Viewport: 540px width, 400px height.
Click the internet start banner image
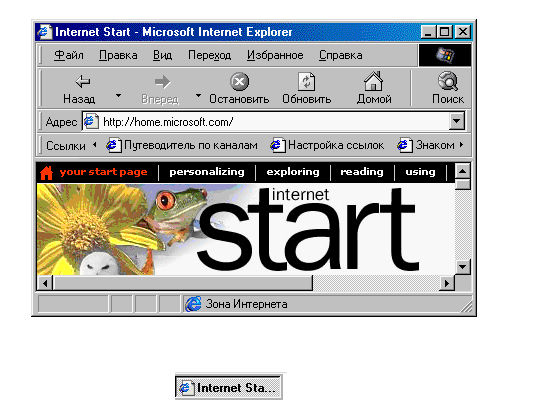[246, 229]
